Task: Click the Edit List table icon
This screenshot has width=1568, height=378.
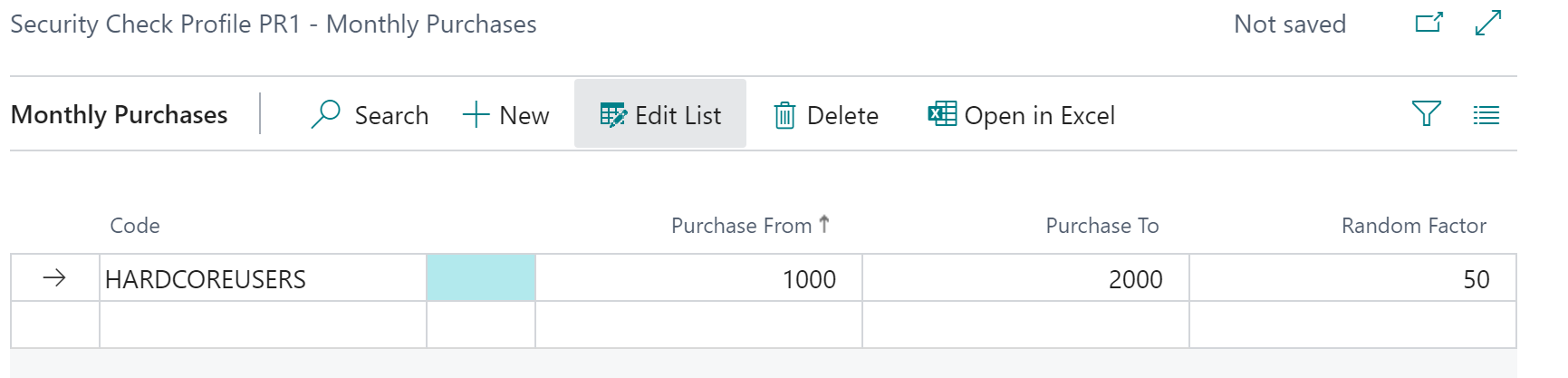Action: click(612, 115)
